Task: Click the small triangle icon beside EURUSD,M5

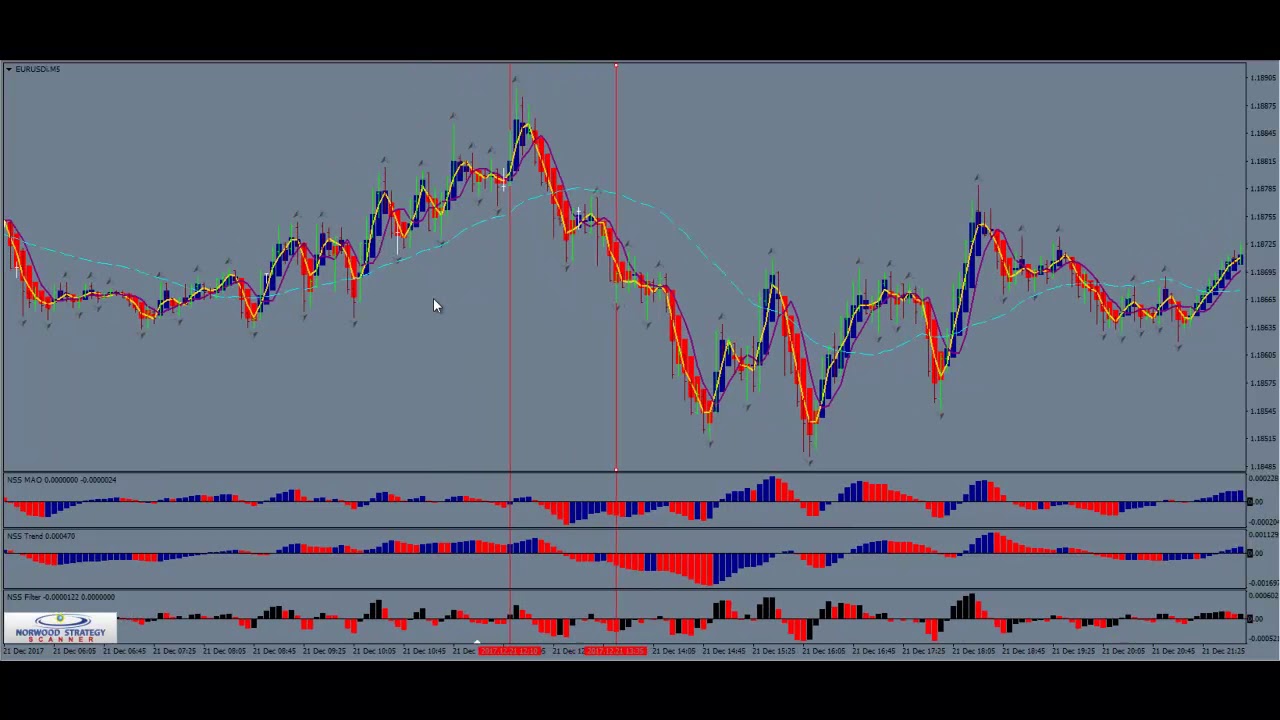Action: [x=8, y=69]
